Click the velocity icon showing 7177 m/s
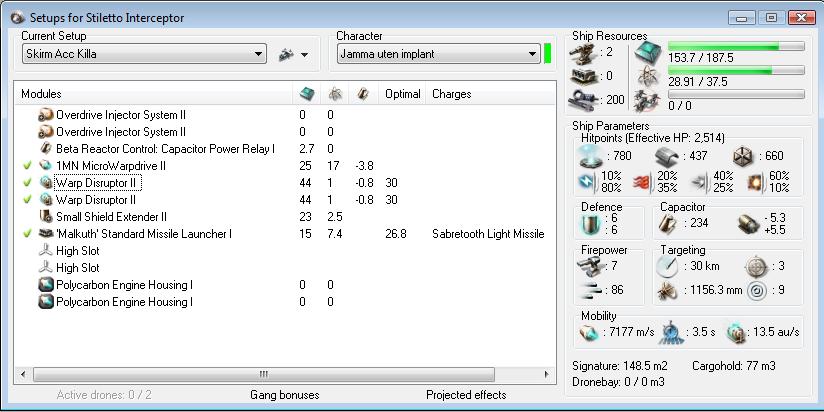824x412 pixels. tap(589, 332)
